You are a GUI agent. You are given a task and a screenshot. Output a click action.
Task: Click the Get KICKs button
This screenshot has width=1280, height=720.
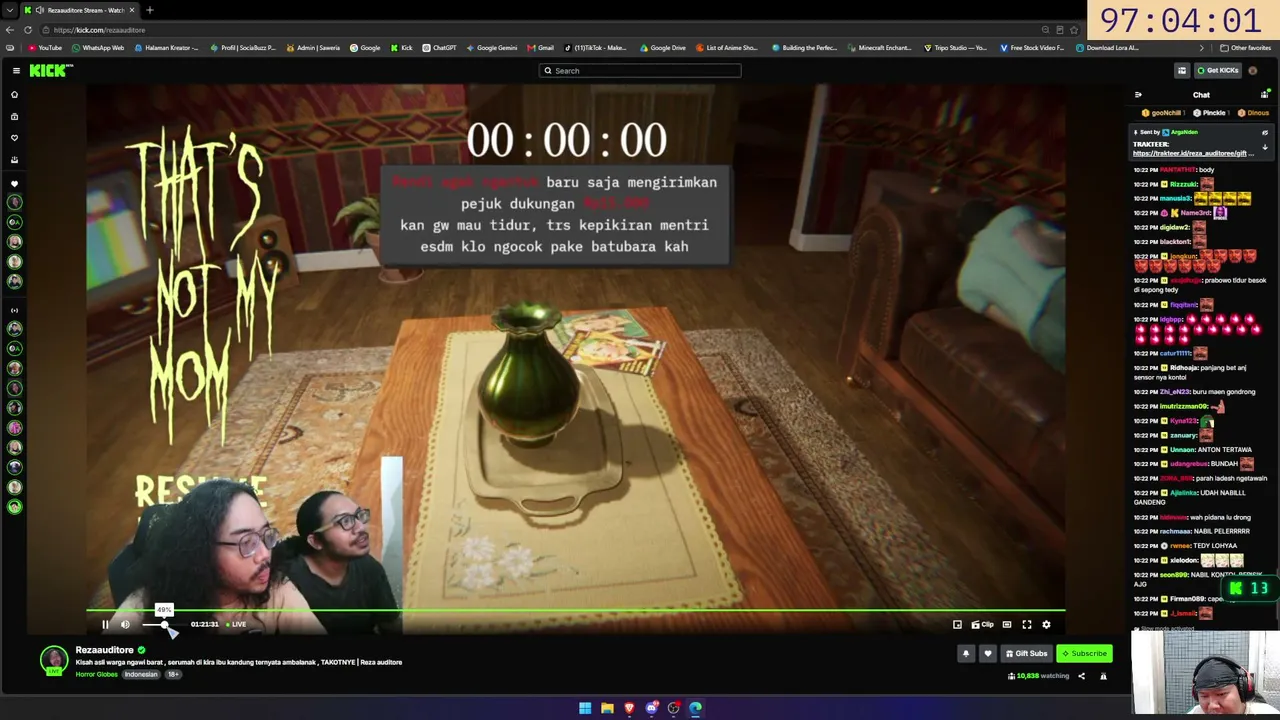1217,70
